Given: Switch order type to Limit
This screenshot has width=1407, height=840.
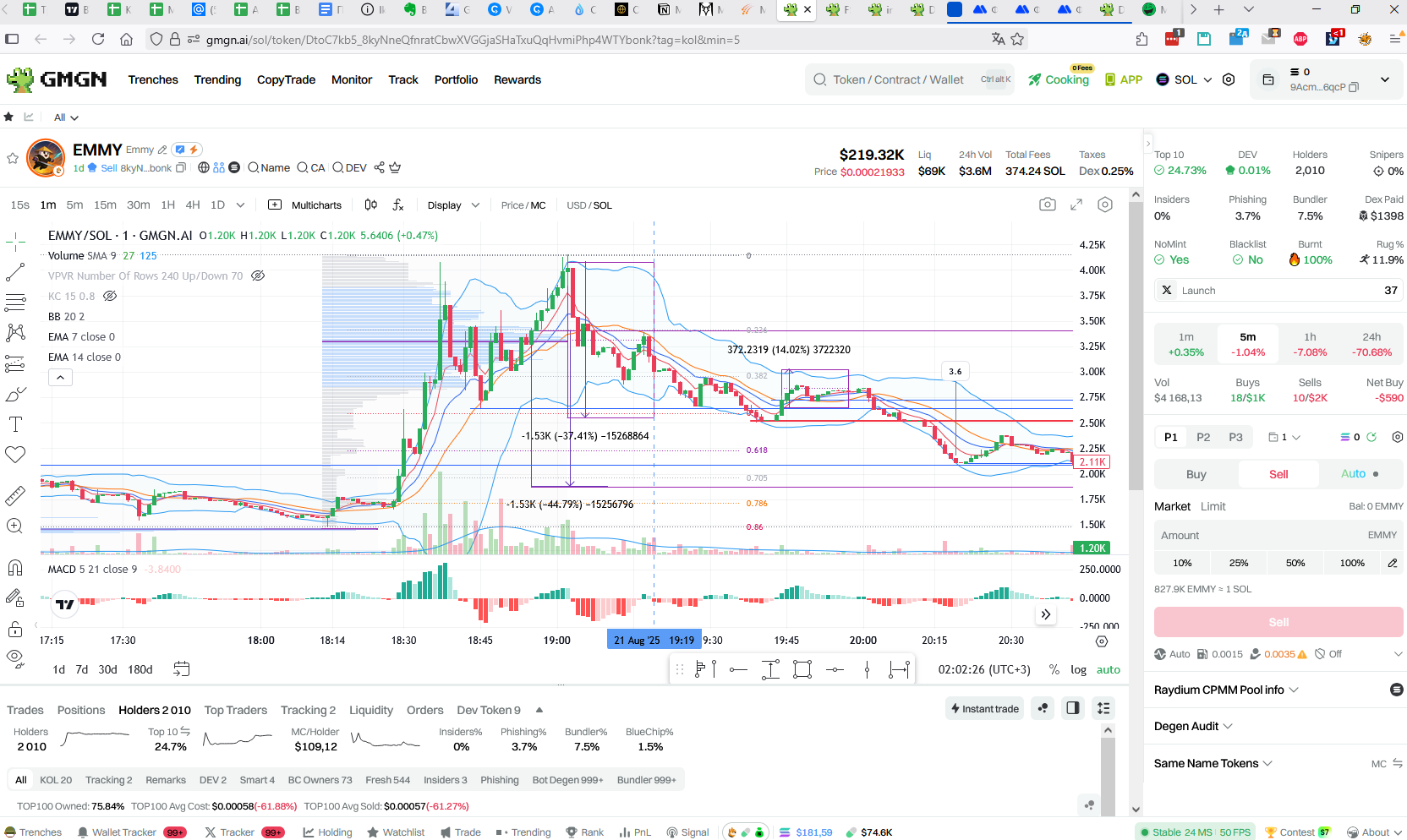Looking at the screenshot, I should click(x=1213, y=506).
